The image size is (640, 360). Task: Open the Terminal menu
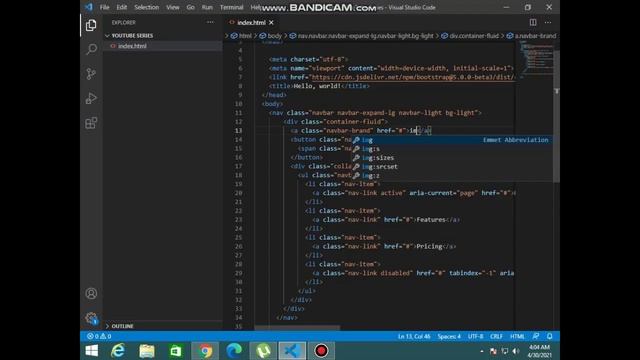coord(231,7)
